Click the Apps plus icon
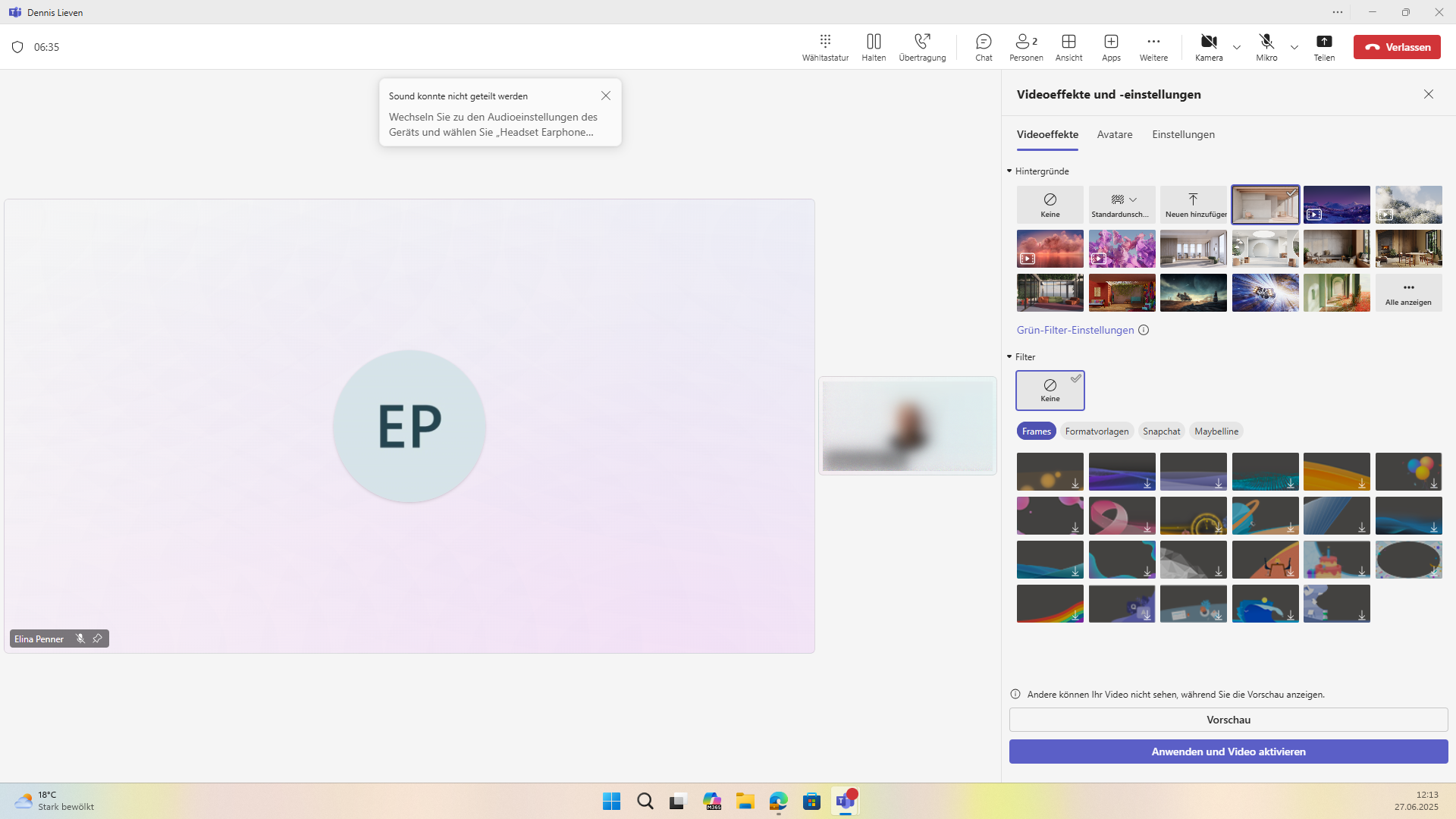 (x=1111, y=42)
